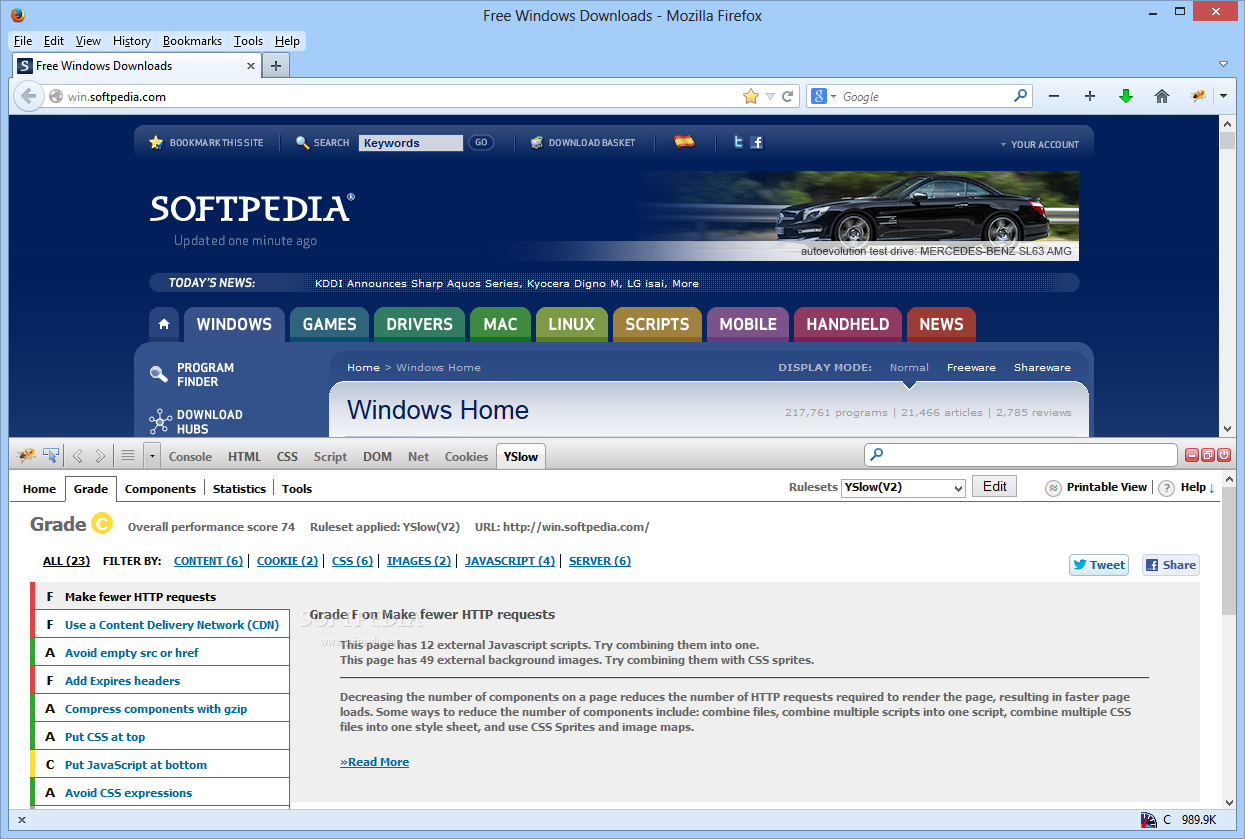
Task: Detach Firebug into a new window
Action: click(1208, 455)
